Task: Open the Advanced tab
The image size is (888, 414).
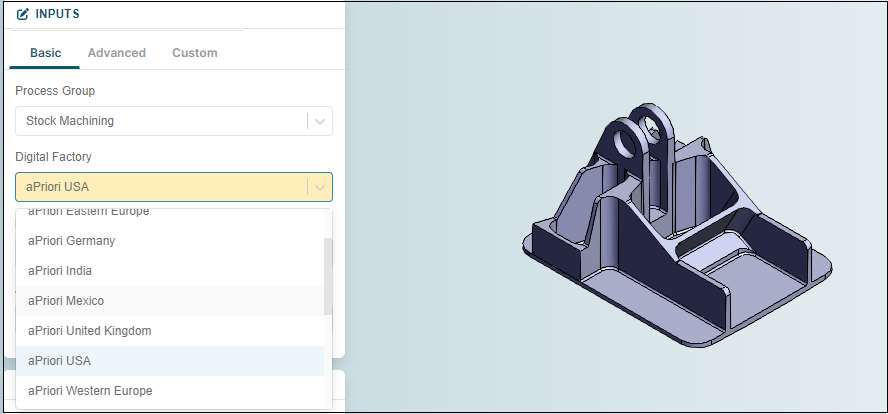Action: tap(117, 53)
